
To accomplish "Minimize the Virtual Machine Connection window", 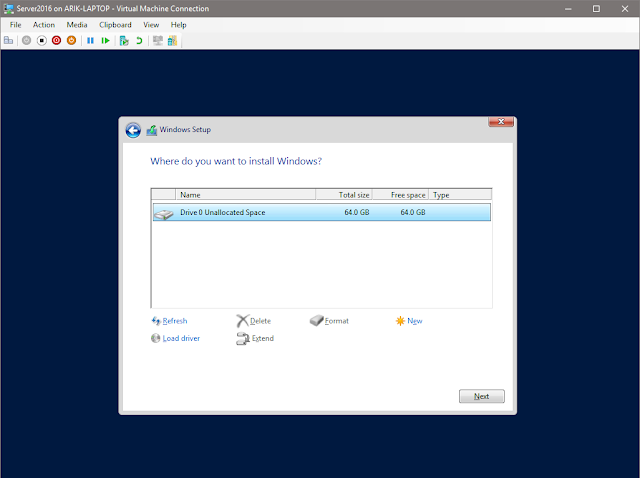I will point(568,9).
